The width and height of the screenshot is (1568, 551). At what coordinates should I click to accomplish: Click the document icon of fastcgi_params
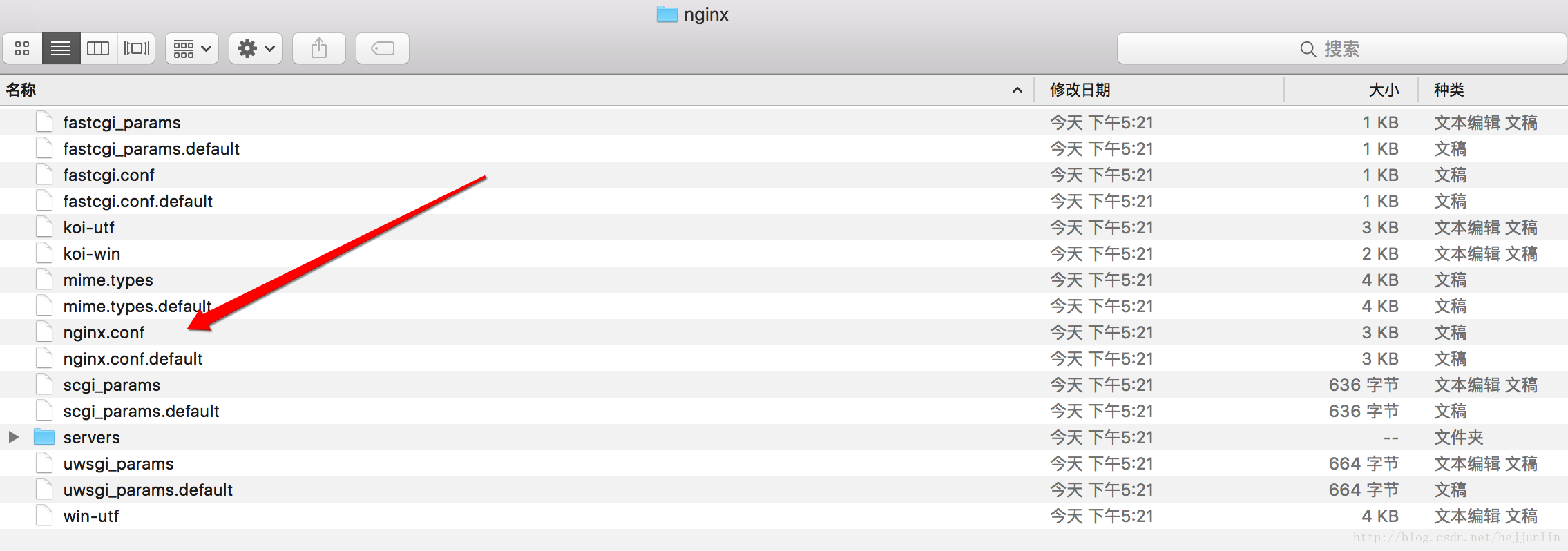tap(44, 122)
